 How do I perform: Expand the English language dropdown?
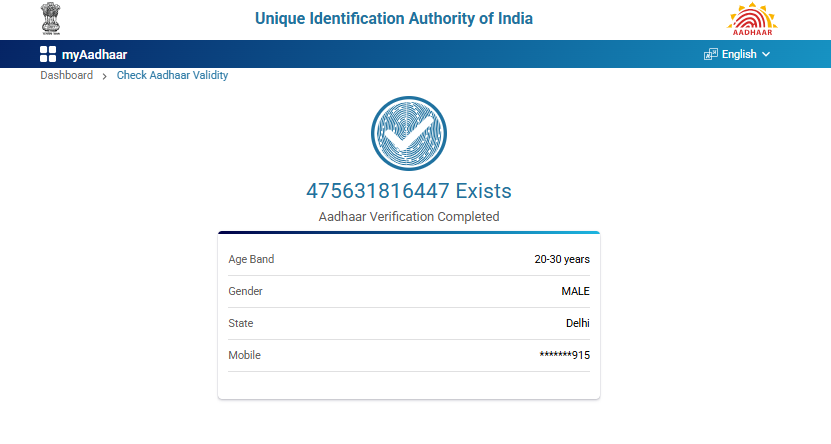739,54
